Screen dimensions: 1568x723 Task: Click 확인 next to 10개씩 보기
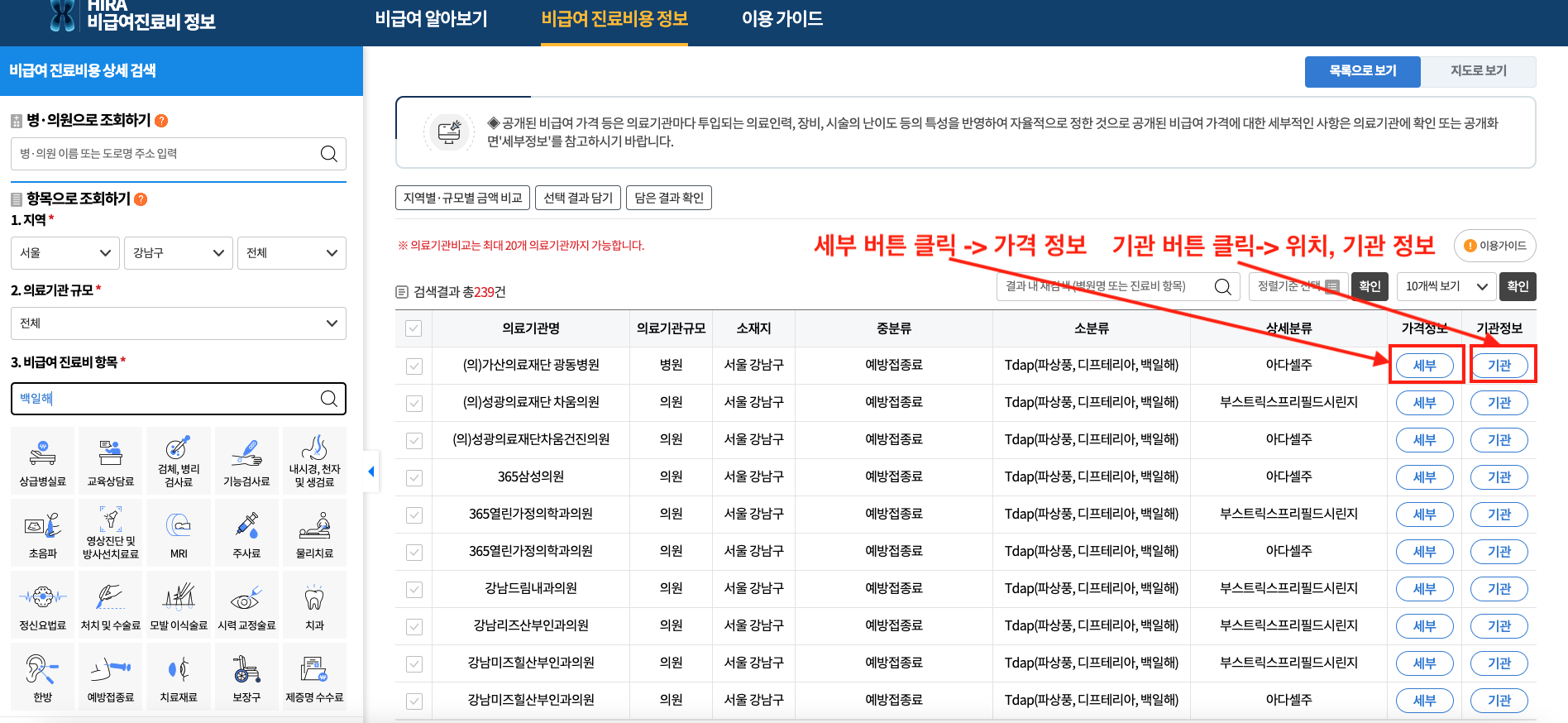coord(1518,286)
